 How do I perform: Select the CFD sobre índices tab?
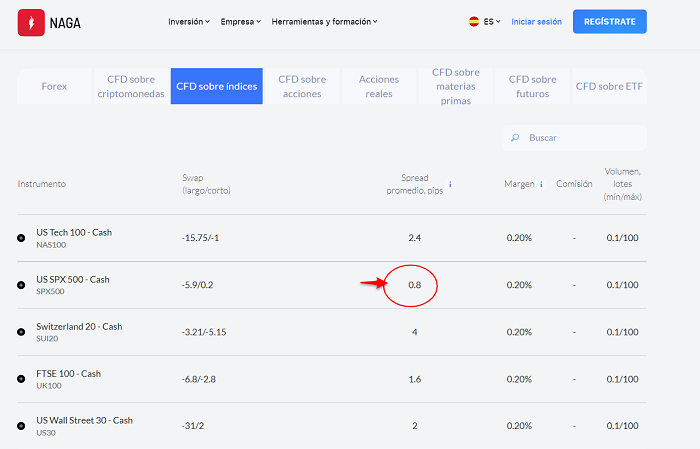coord(217,86)
